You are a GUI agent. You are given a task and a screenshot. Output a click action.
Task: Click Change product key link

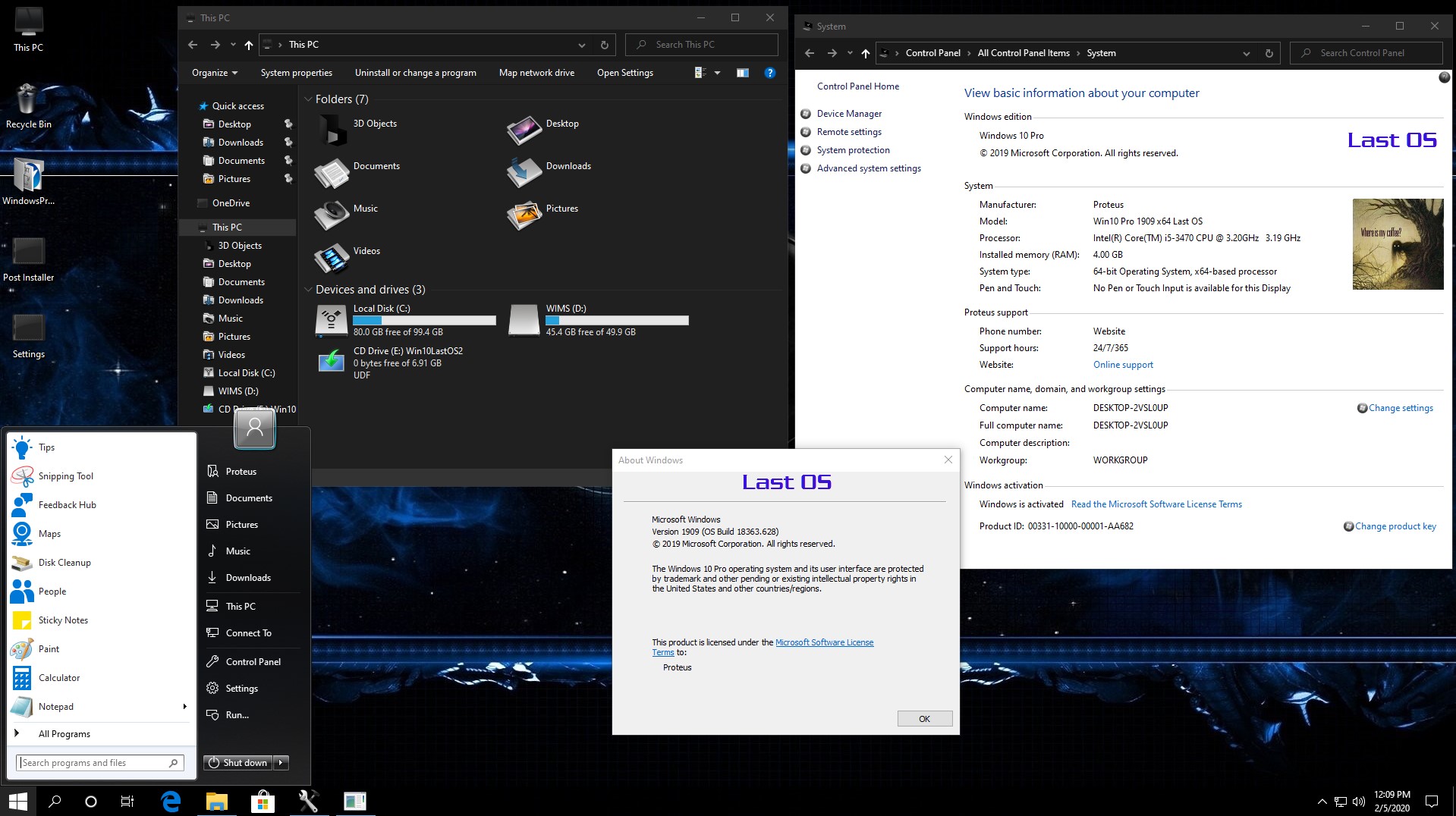click(1395, 526)
